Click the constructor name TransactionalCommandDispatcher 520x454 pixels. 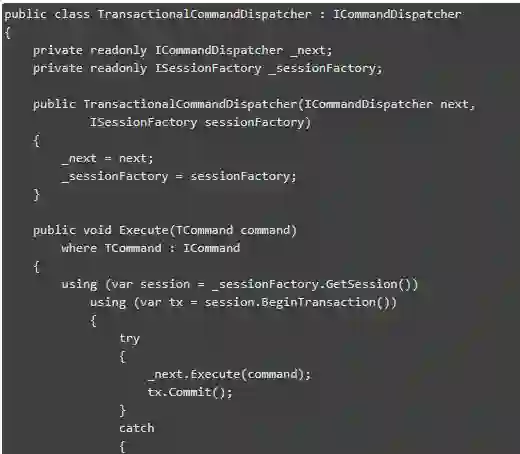pyautogui.click(x=190, y=104)
